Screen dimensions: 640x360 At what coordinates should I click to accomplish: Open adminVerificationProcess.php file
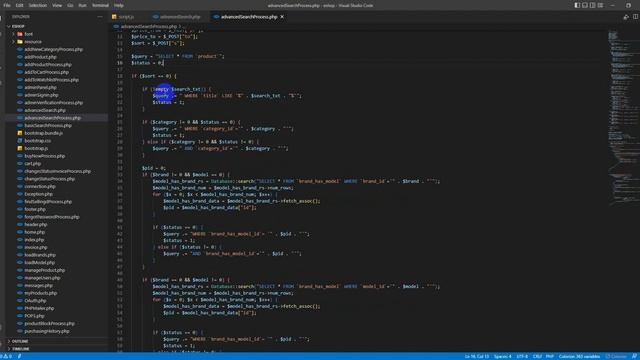53,102
